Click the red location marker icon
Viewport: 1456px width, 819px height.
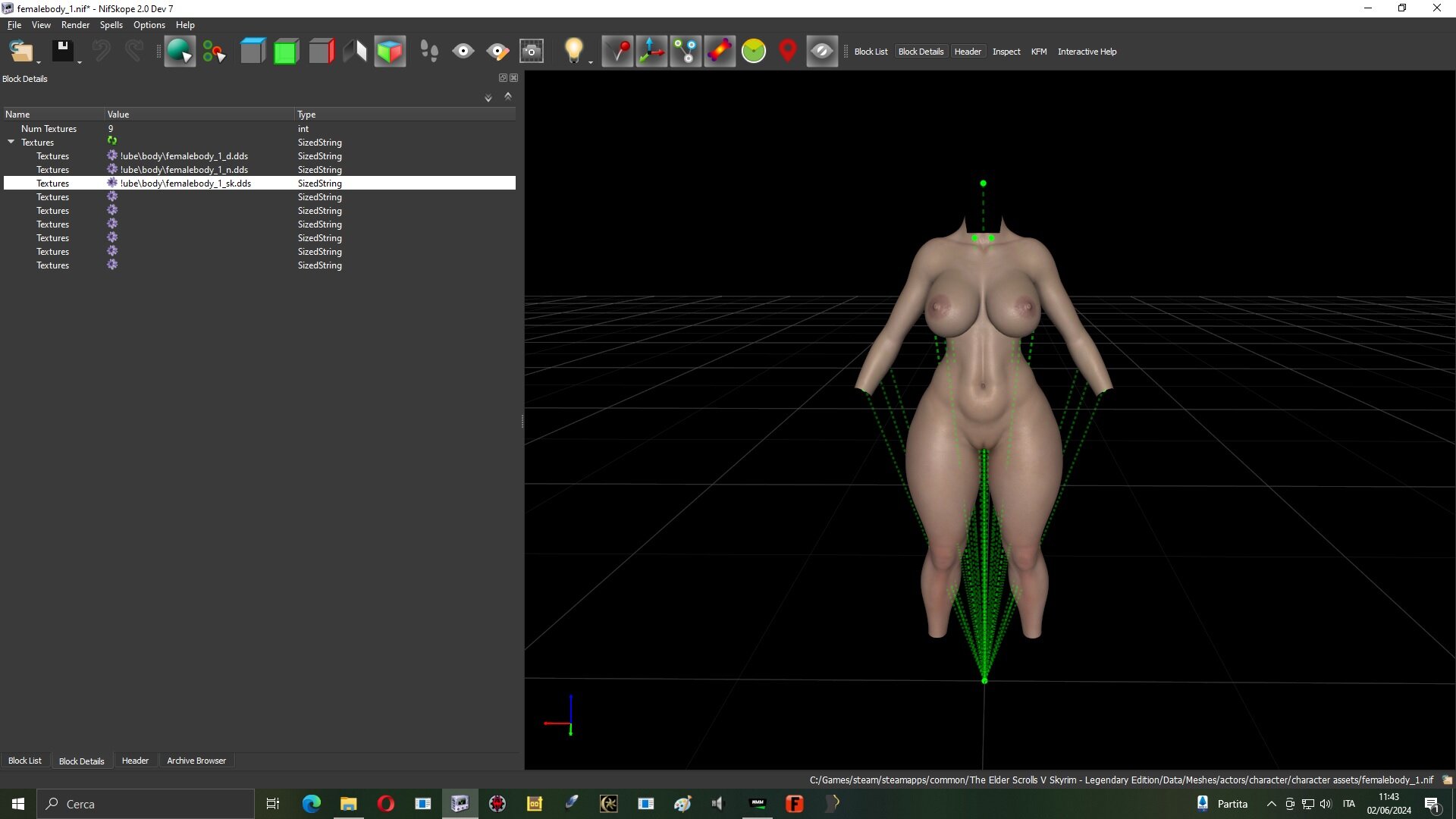coord(788,51)
